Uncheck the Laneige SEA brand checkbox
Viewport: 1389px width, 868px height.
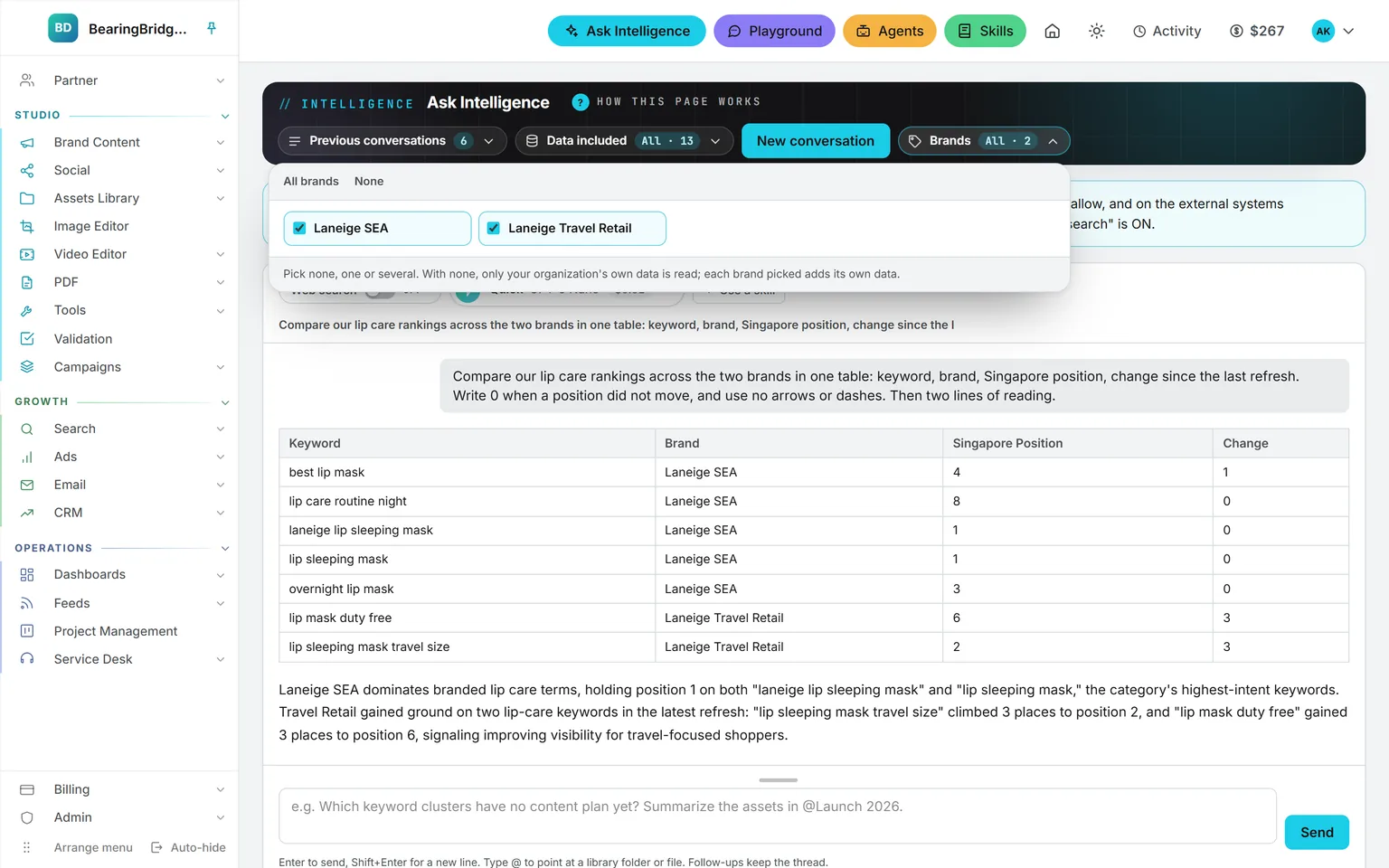[299, 228]
